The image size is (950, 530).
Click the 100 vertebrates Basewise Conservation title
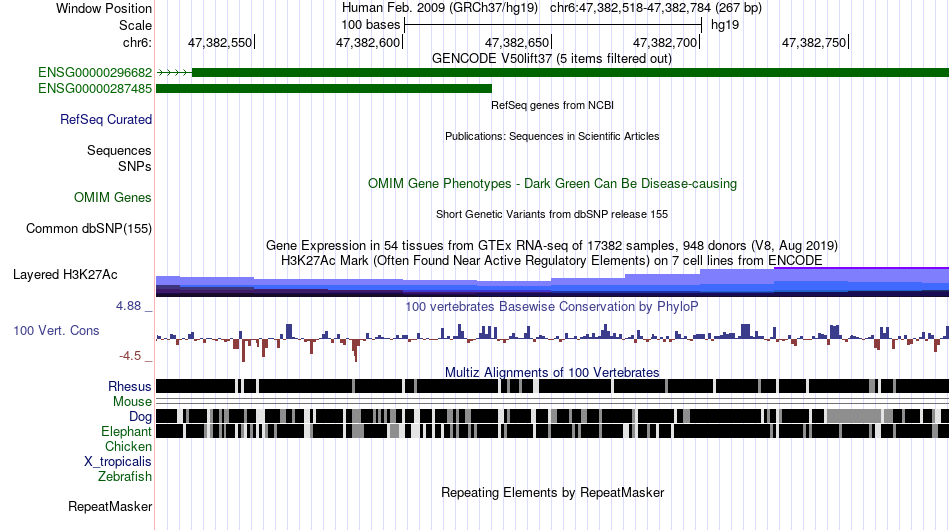click(552, 306)
